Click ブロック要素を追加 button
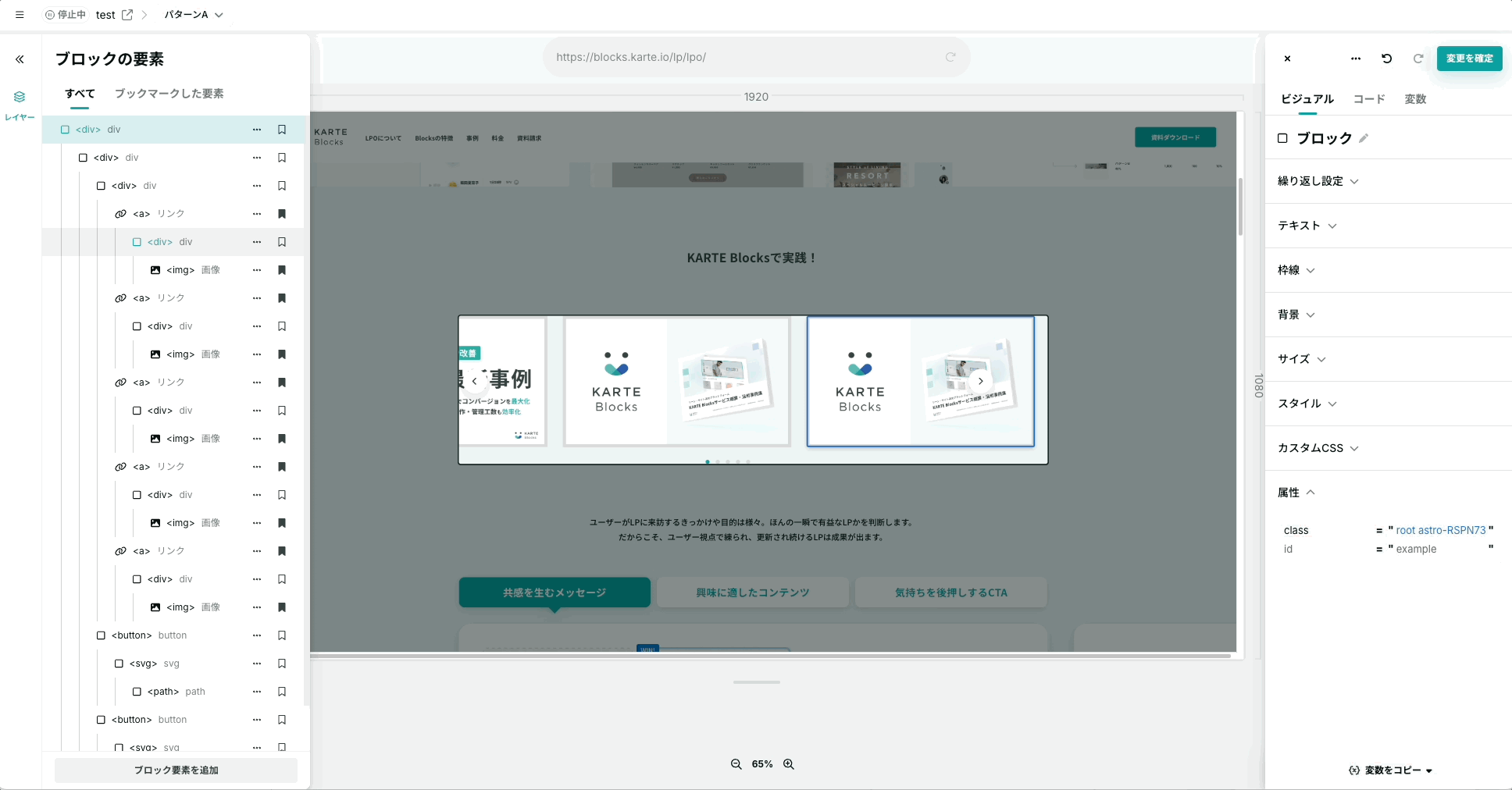This screenshot has height=790, width=1512. [x=176, y=770]
